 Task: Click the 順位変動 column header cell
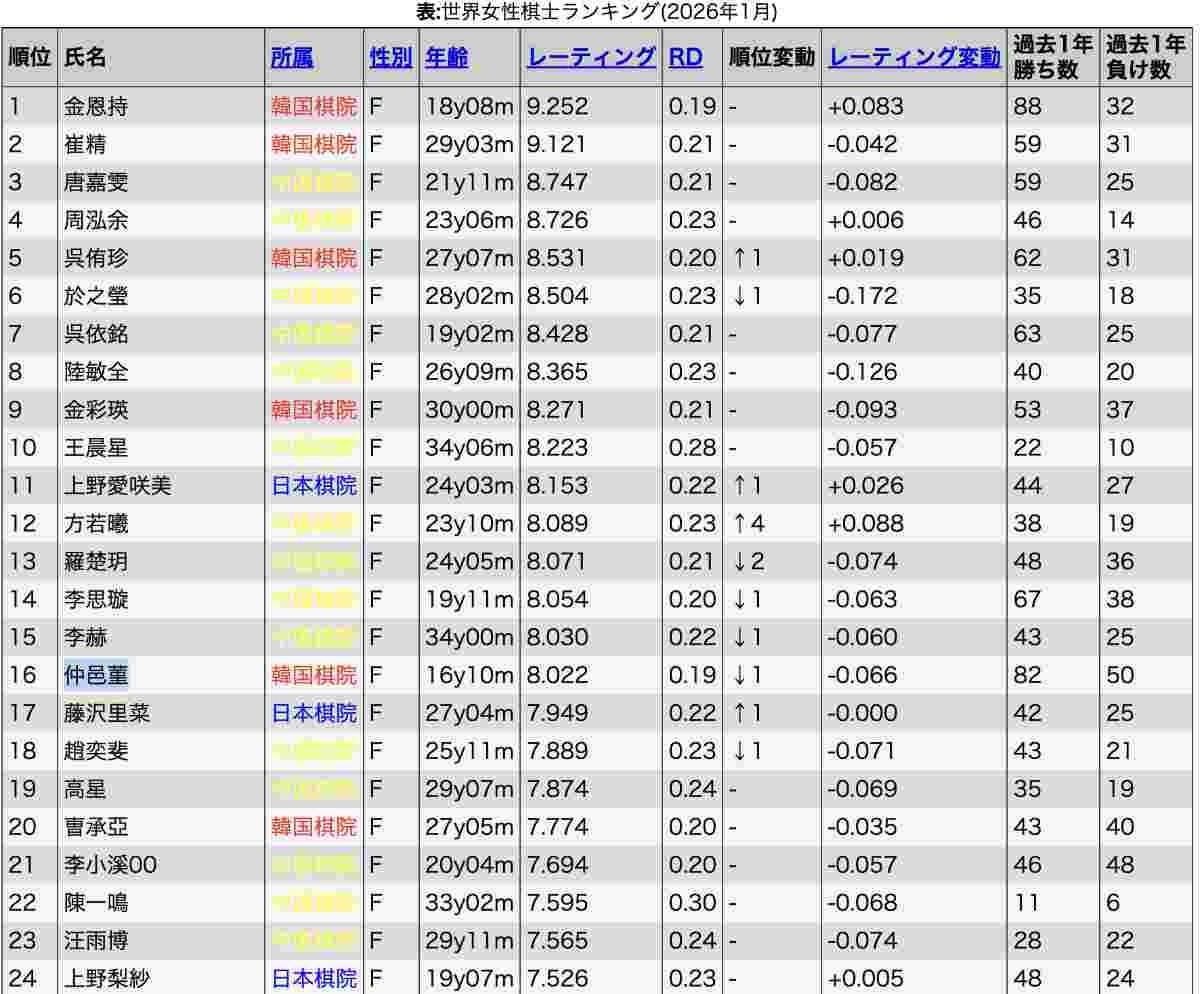(771, 57)
